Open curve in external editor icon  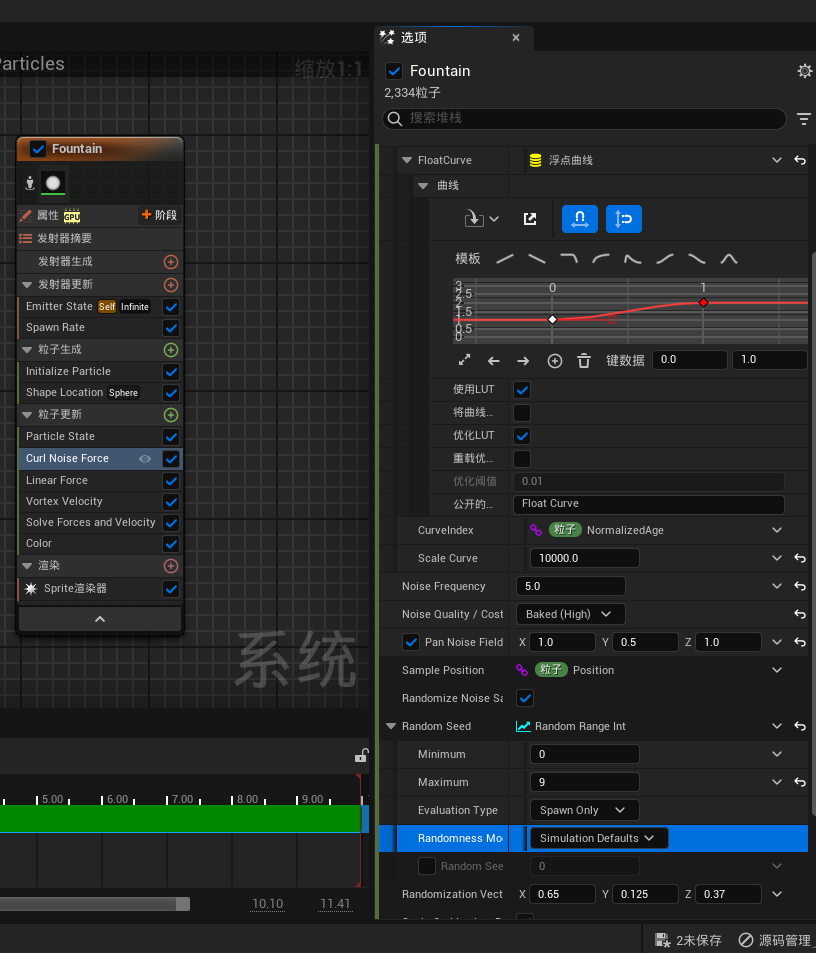point(530,219)
